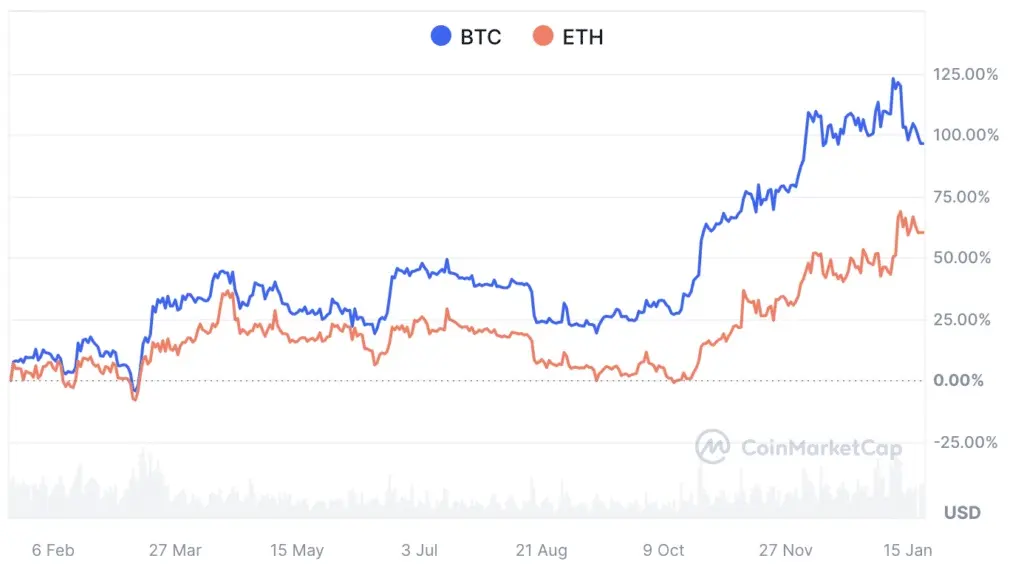1024x581 pixels.
Task: Select the 27 Mar date marker
Action: pyautogui.click(x=175, y=550)
